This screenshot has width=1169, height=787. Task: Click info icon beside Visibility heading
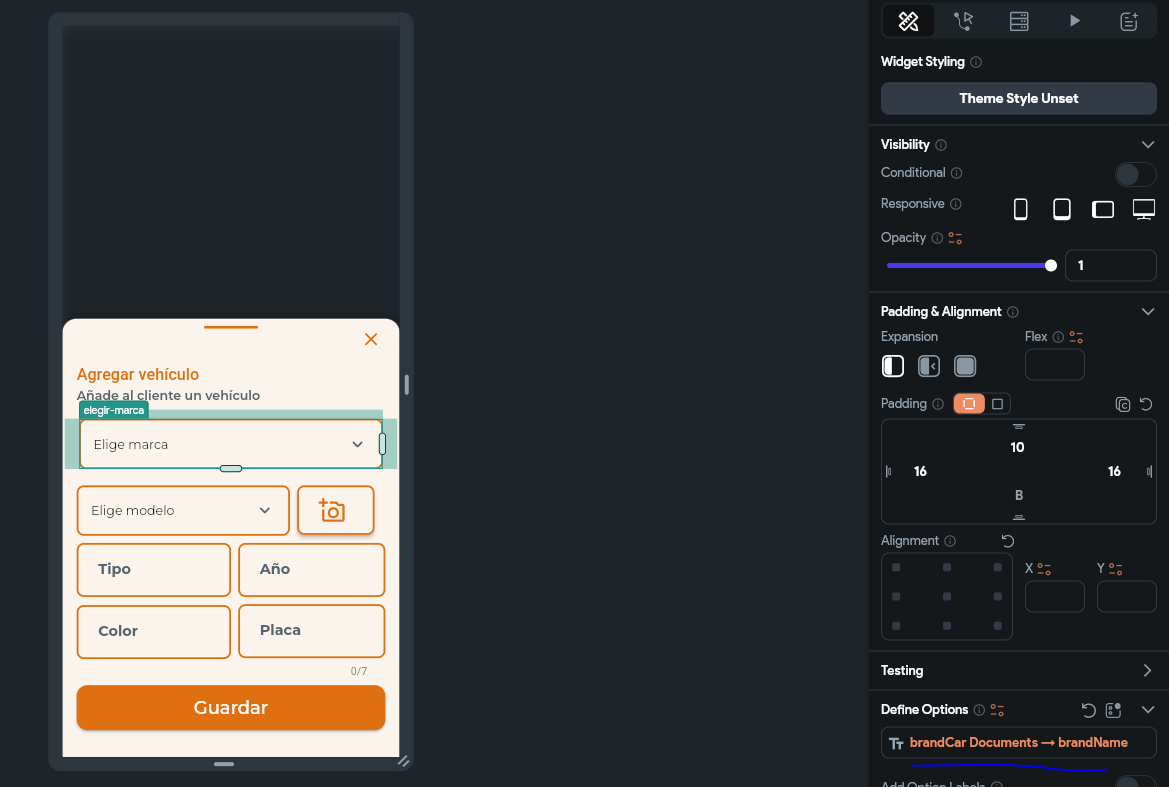[x=941, y=145]
